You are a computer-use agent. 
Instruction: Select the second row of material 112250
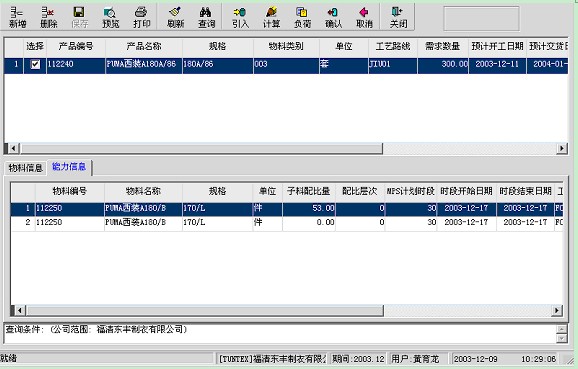point(286,222)
